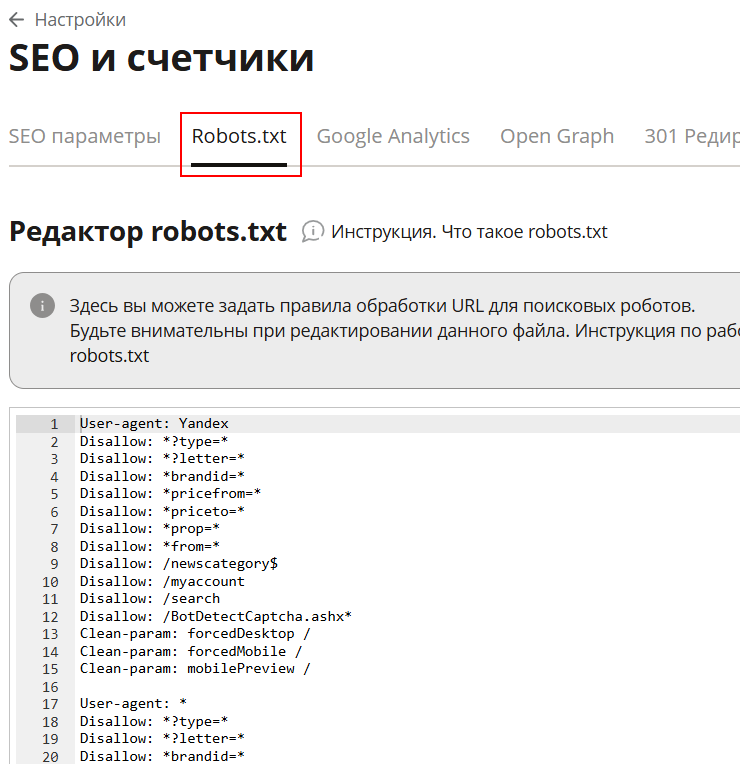Click the empty line 16 in the editor
This screenshot has width=740, height=764.
(x=409, y=687)
